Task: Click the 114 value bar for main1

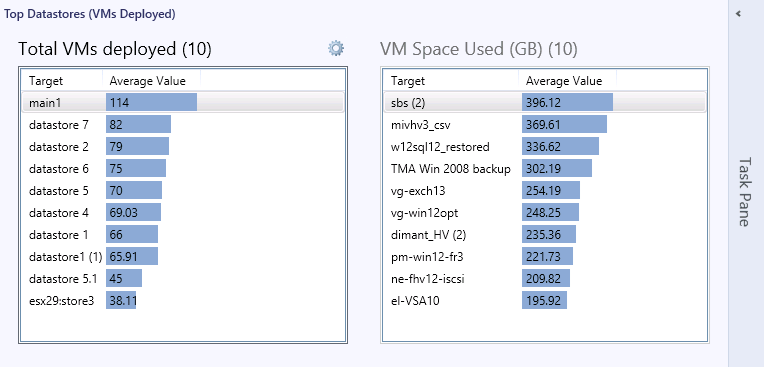Action: [x=152, y=102]
